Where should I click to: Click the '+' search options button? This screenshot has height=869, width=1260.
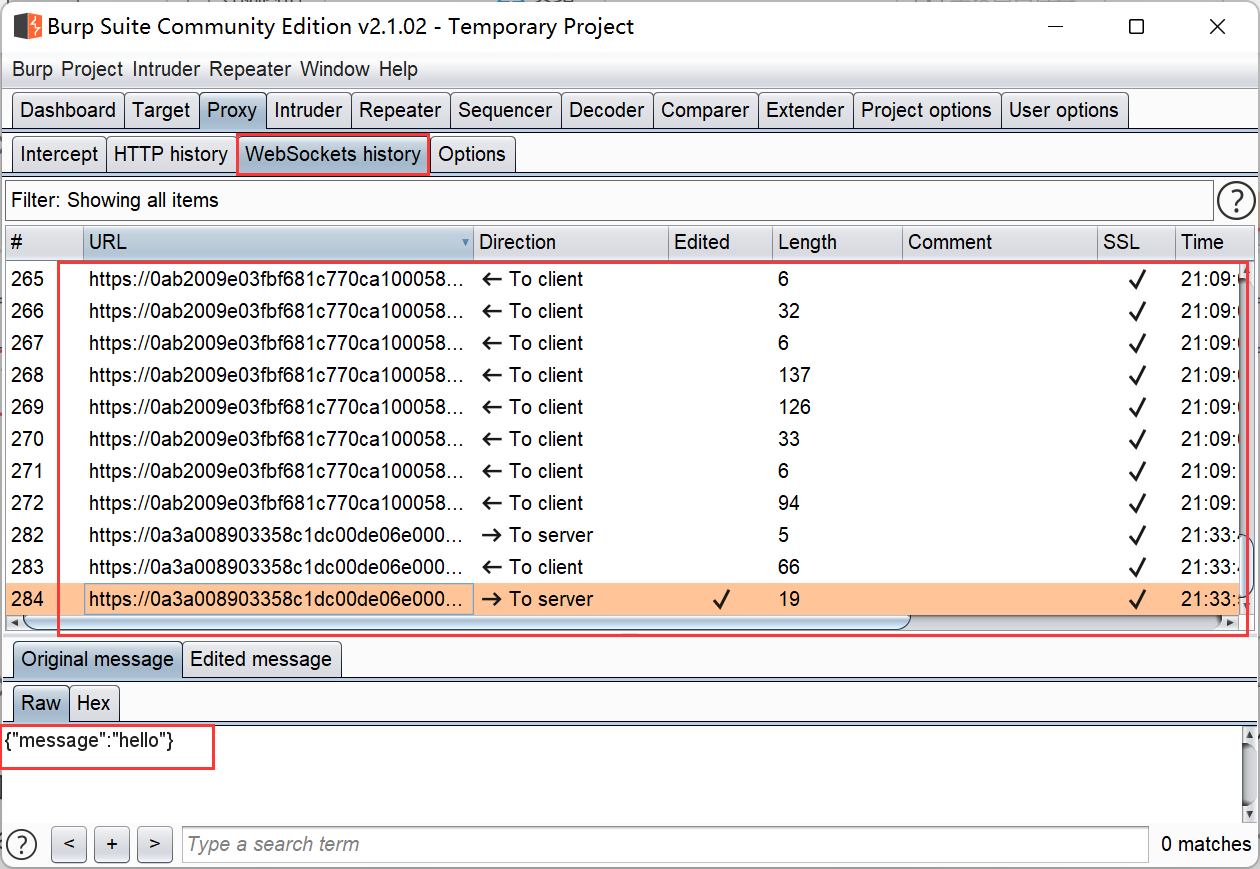tap(112, 845)
